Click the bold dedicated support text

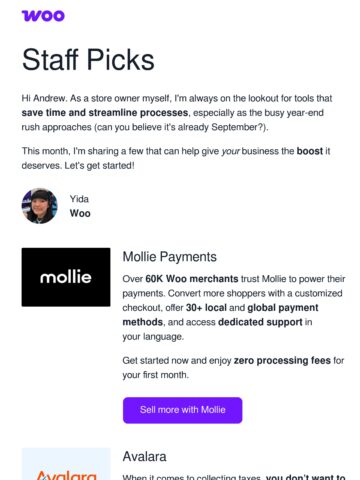[260, 322]
